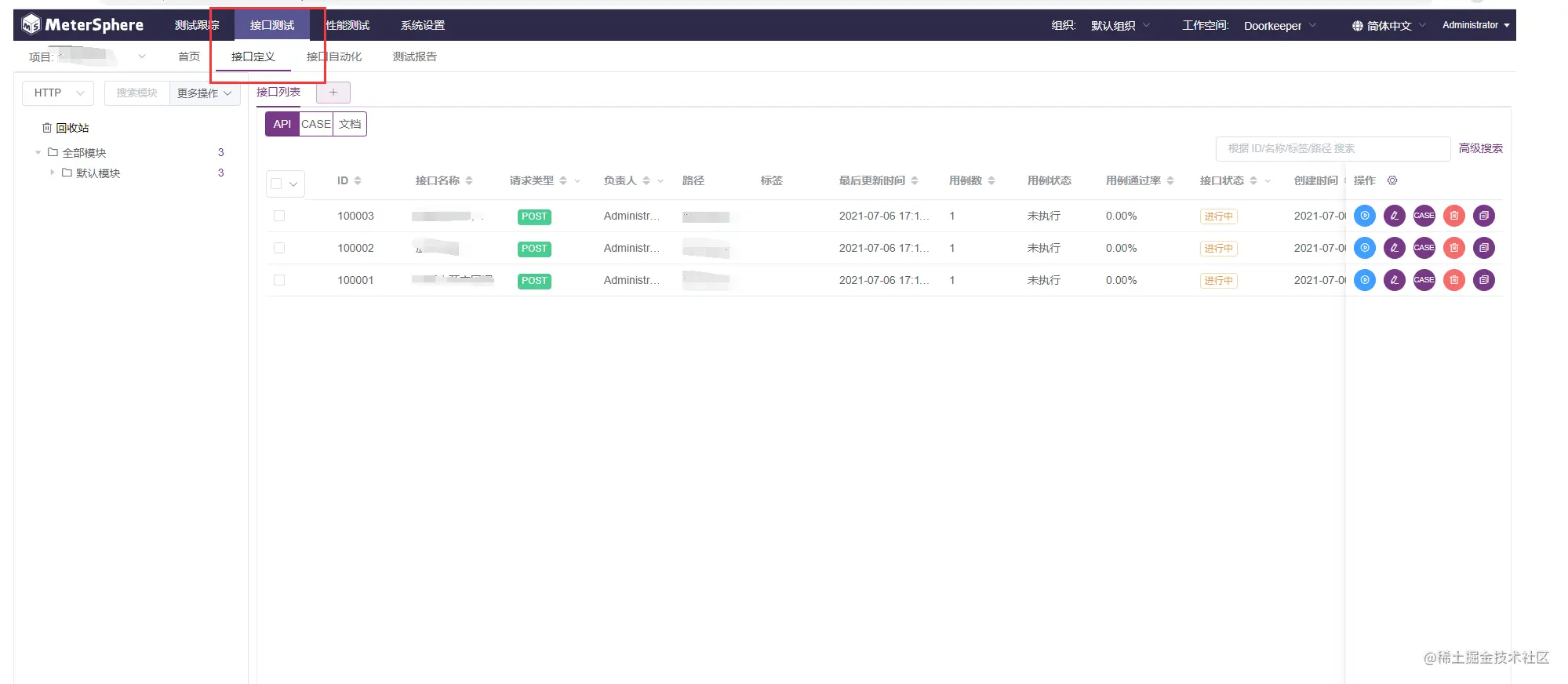Go to 性能测试 in top navigation
The width and height of the screenshot is (1568, 684).
click(x=347, y=26)
